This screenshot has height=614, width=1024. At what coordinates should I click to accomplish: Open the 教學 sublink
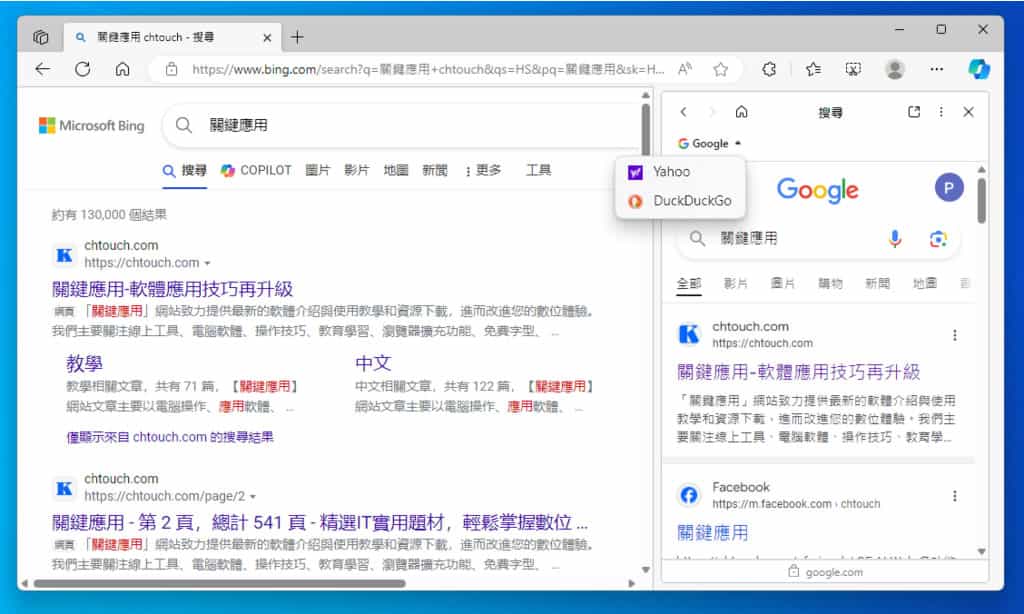[x=84, y=363]
